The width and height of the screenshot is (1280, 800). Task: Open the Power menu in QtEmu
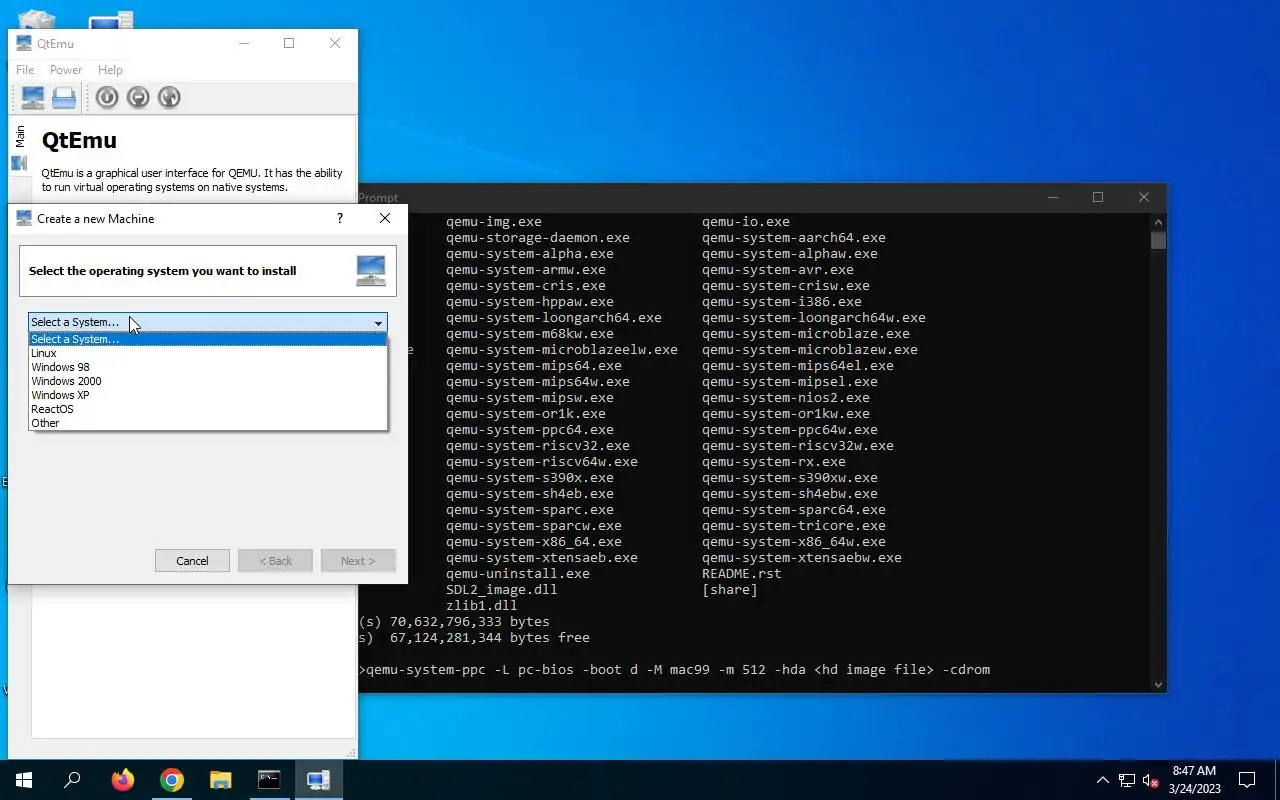66,70
